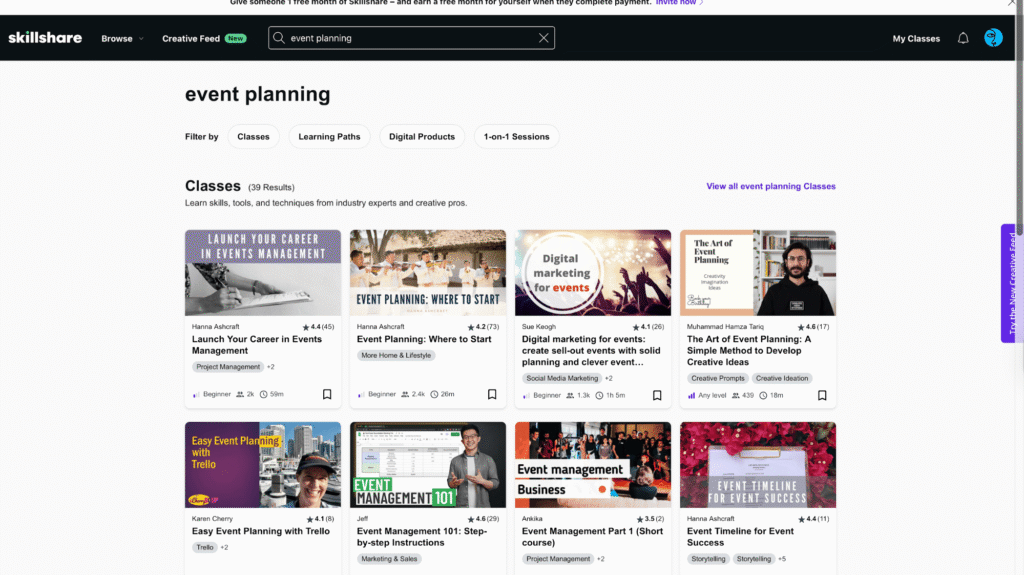Click the 2.4k students icon
This screenshot has height=575, width=1024.
405,394
